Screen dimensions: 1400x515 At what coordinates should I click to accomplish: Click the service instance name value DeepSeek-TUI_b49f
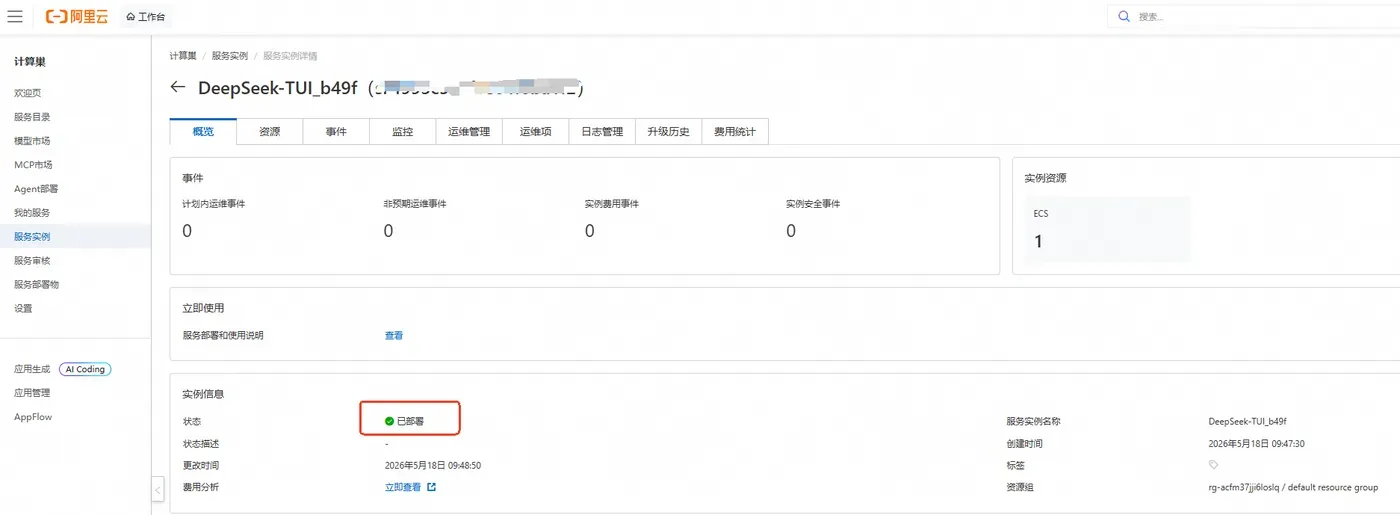point(1247,422)
